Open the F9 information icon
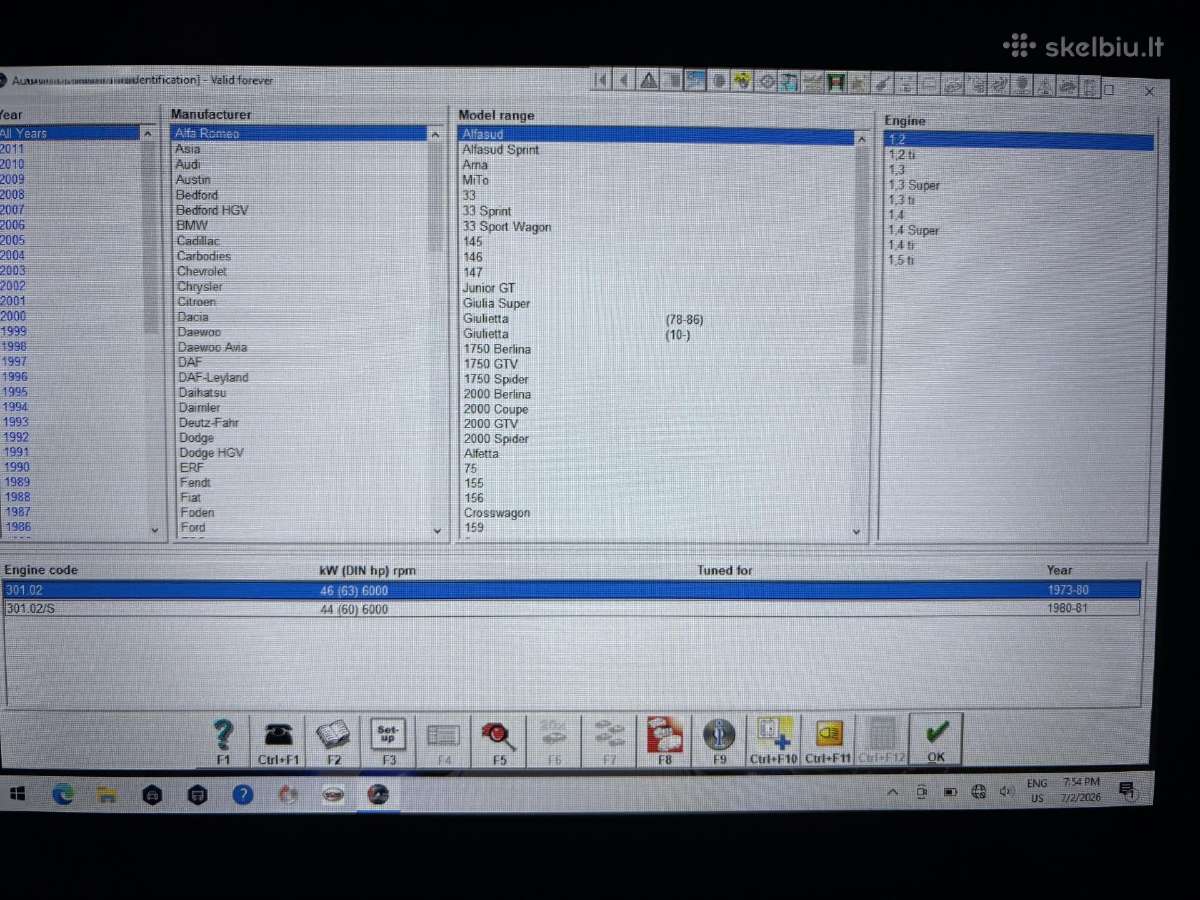Image resolution: width=1200 pixels, height=900 pixels. (719, 740)
